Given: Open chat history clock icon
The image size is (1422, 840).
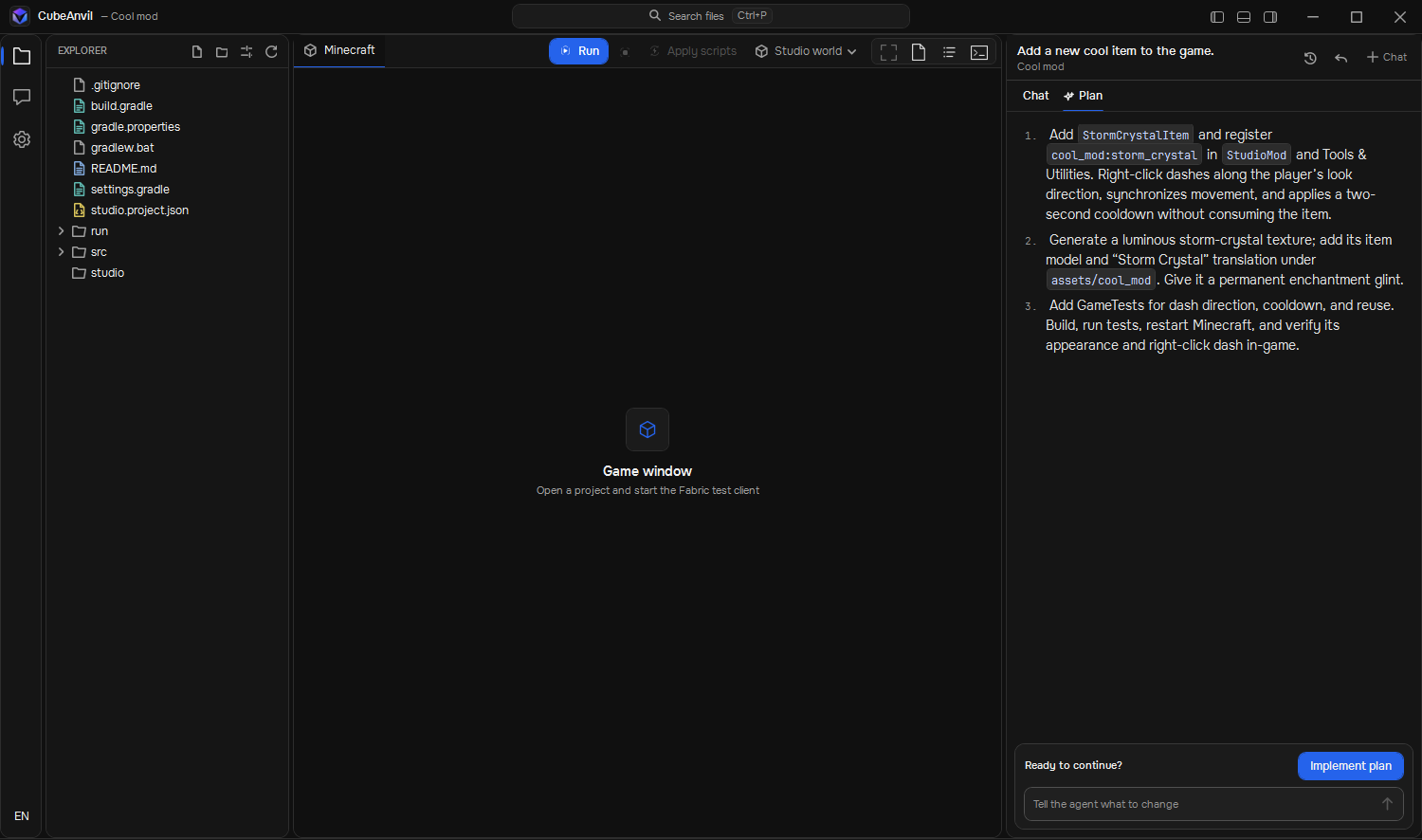Looking at the screenshot, I should 1310,58.
